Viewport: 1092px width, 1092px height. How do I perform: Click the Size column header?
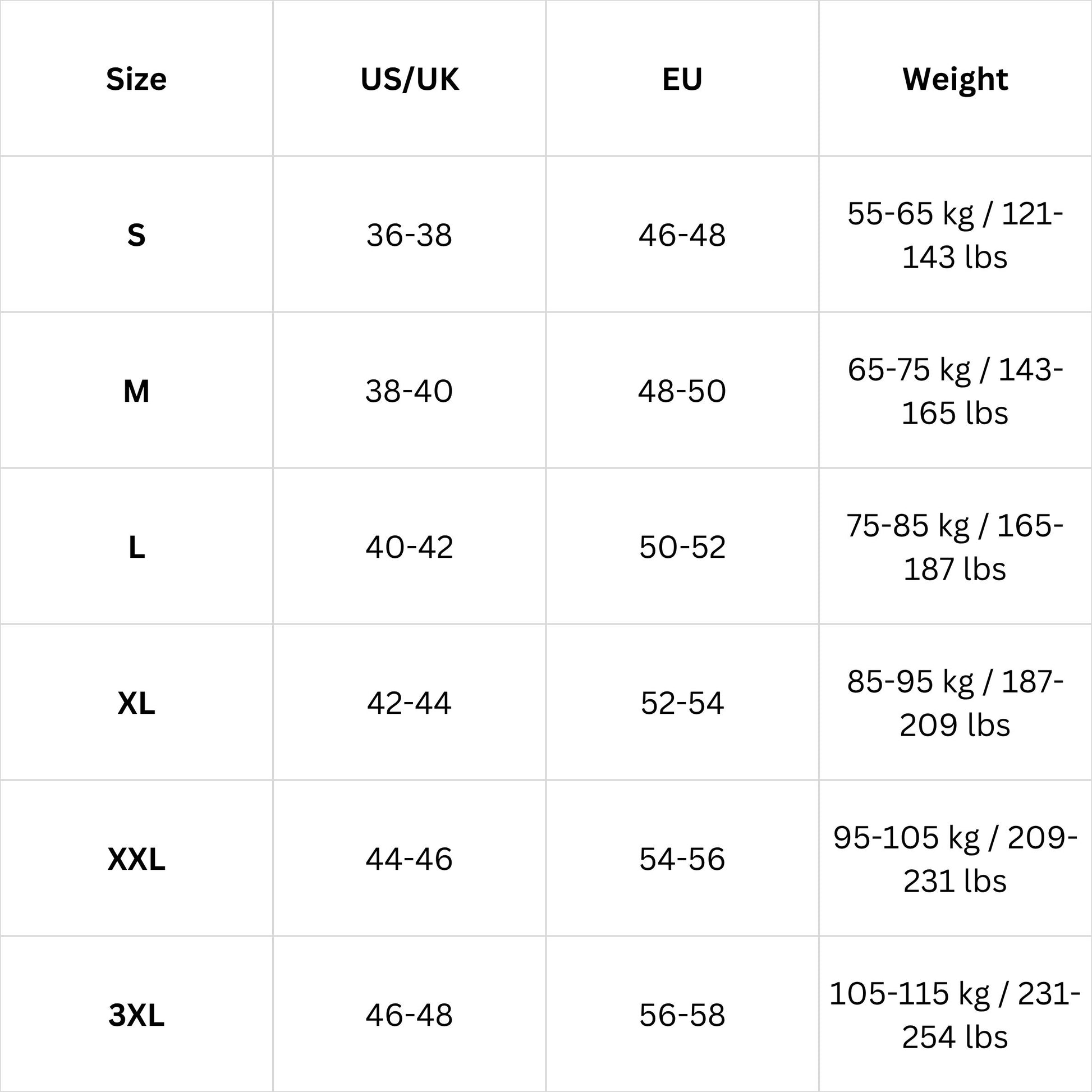click(136, 79)
